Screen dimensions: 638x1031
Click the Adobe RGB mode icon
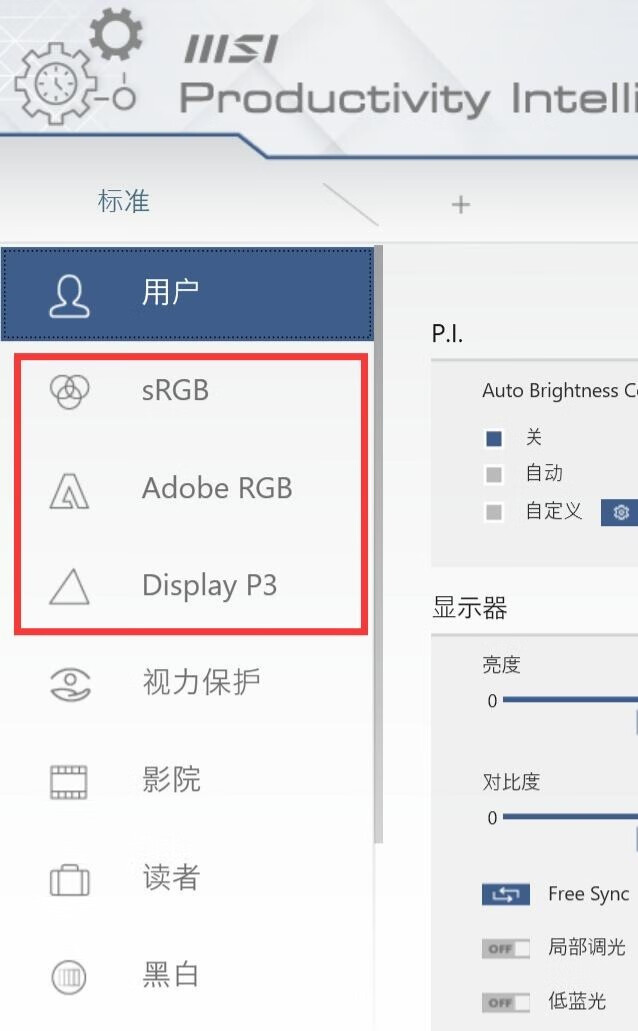point(69,491)
